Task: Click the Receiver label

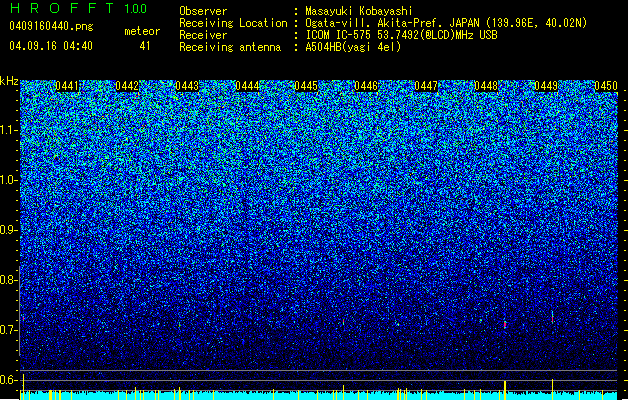Action: coord(203,35)
